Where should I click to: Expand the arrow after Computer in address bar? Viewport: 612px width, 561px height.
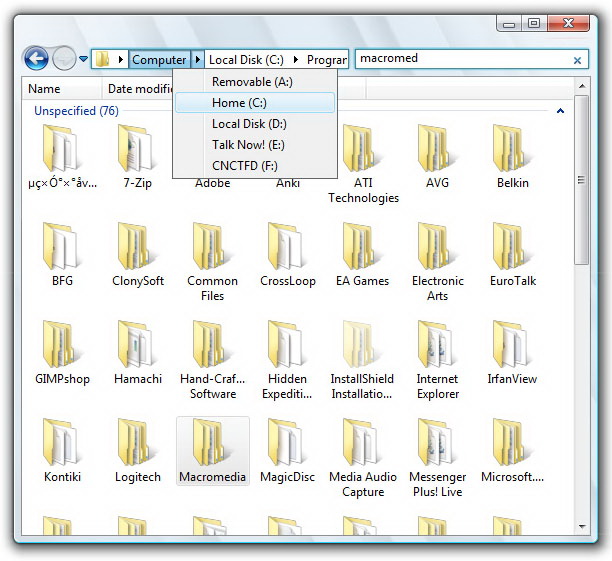click(198, 60)
